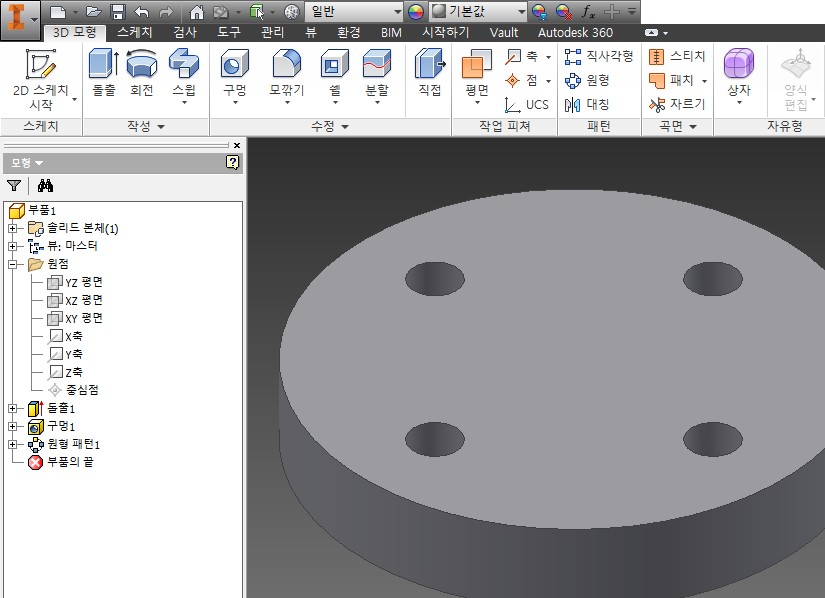Select the Stitch (스티치) surface tool
The width and height of the screenshot is (825, 598).
(x=677, y=56)
